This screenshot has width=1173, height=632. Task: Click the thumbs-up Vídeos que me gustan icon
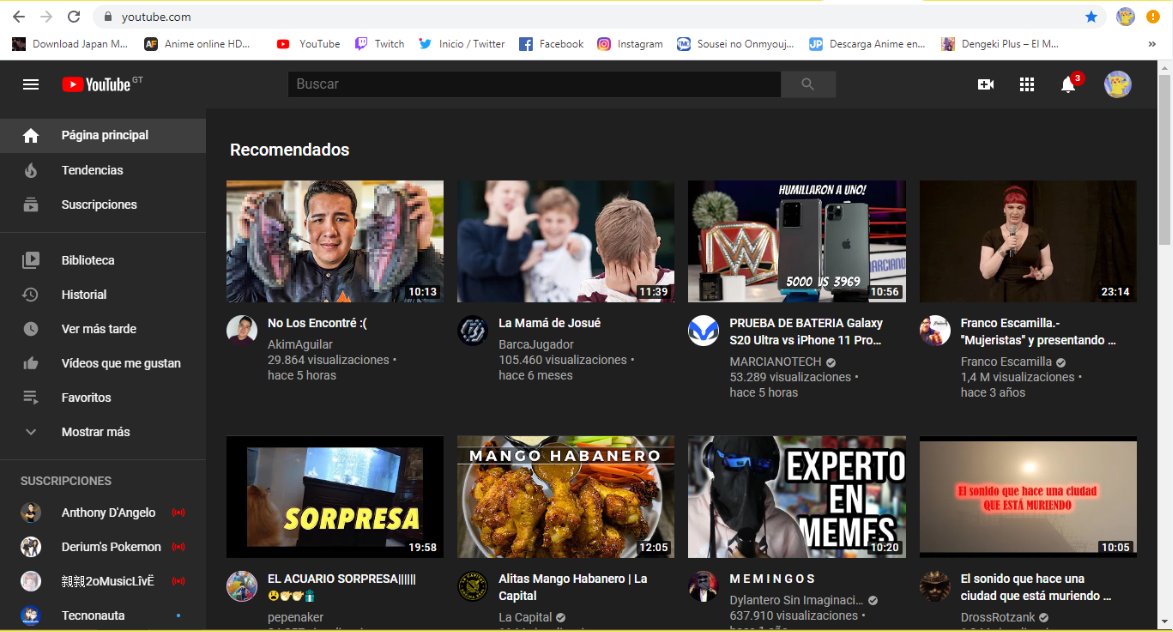[31, 363]
